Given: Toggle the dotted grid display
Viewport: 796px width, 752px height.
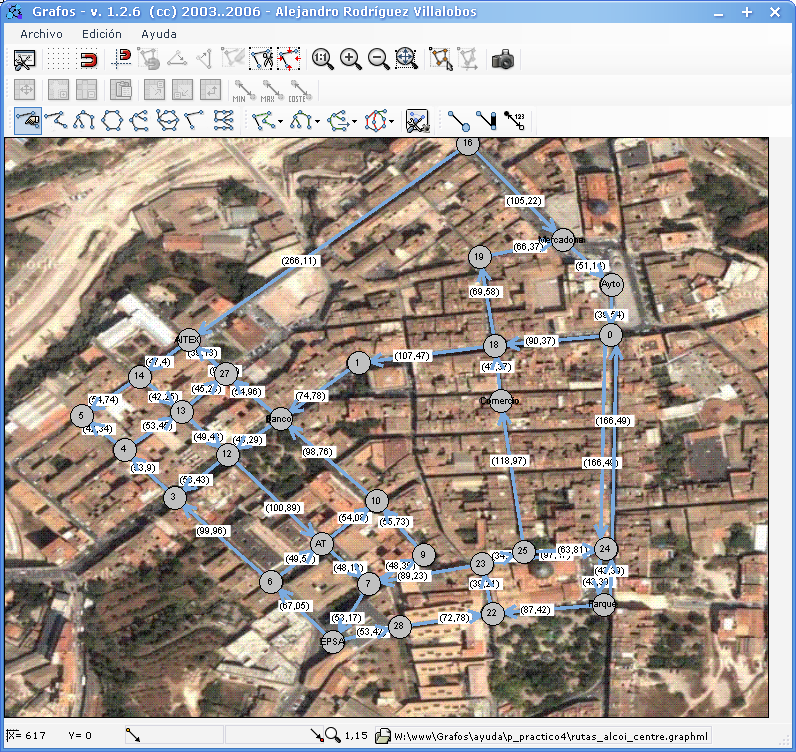Looking at the screenshot, I should click(x=59, y=60).
